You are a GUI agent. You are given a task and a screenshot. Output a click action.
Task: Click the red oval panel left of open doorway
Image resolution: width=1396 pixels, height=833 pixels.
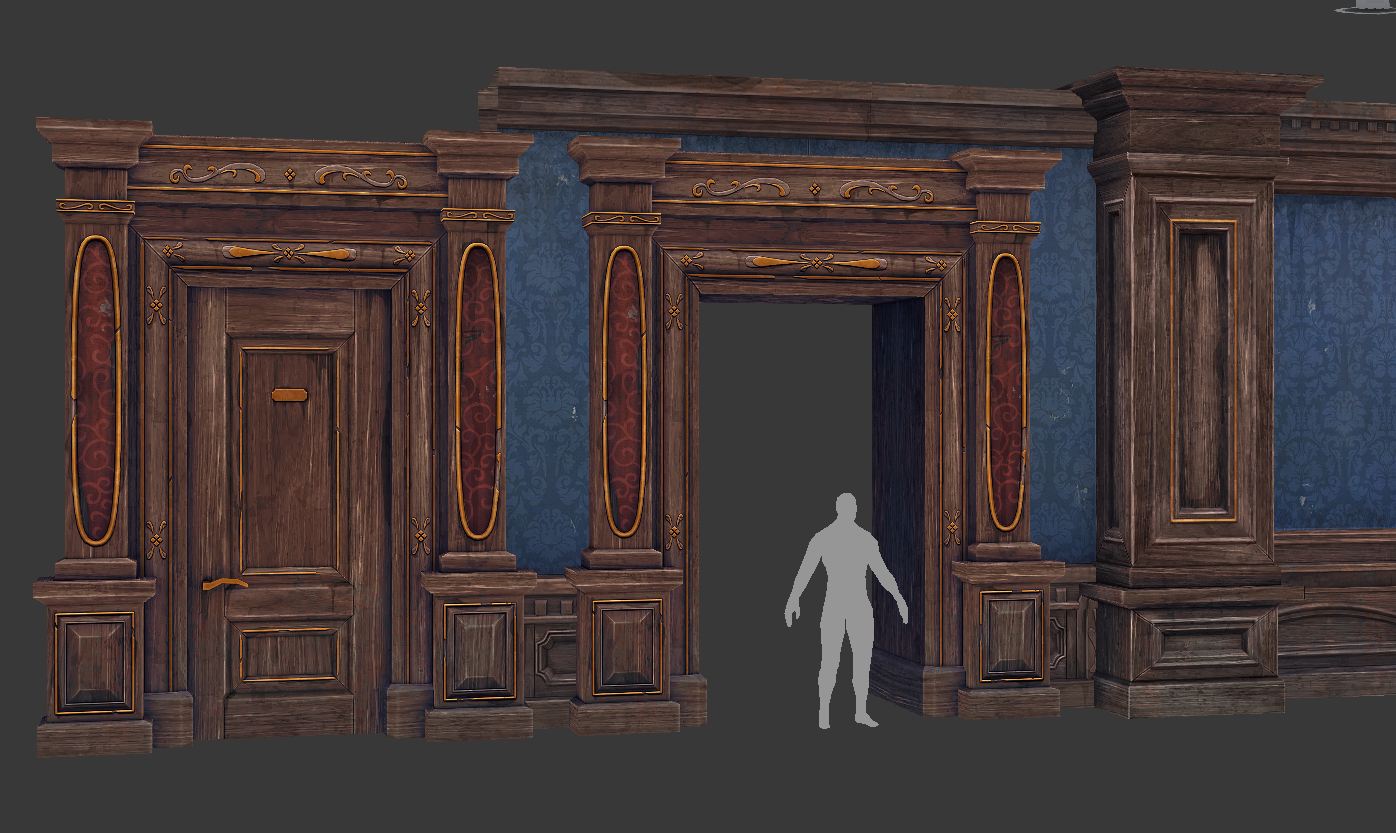(x=624, y=390)
